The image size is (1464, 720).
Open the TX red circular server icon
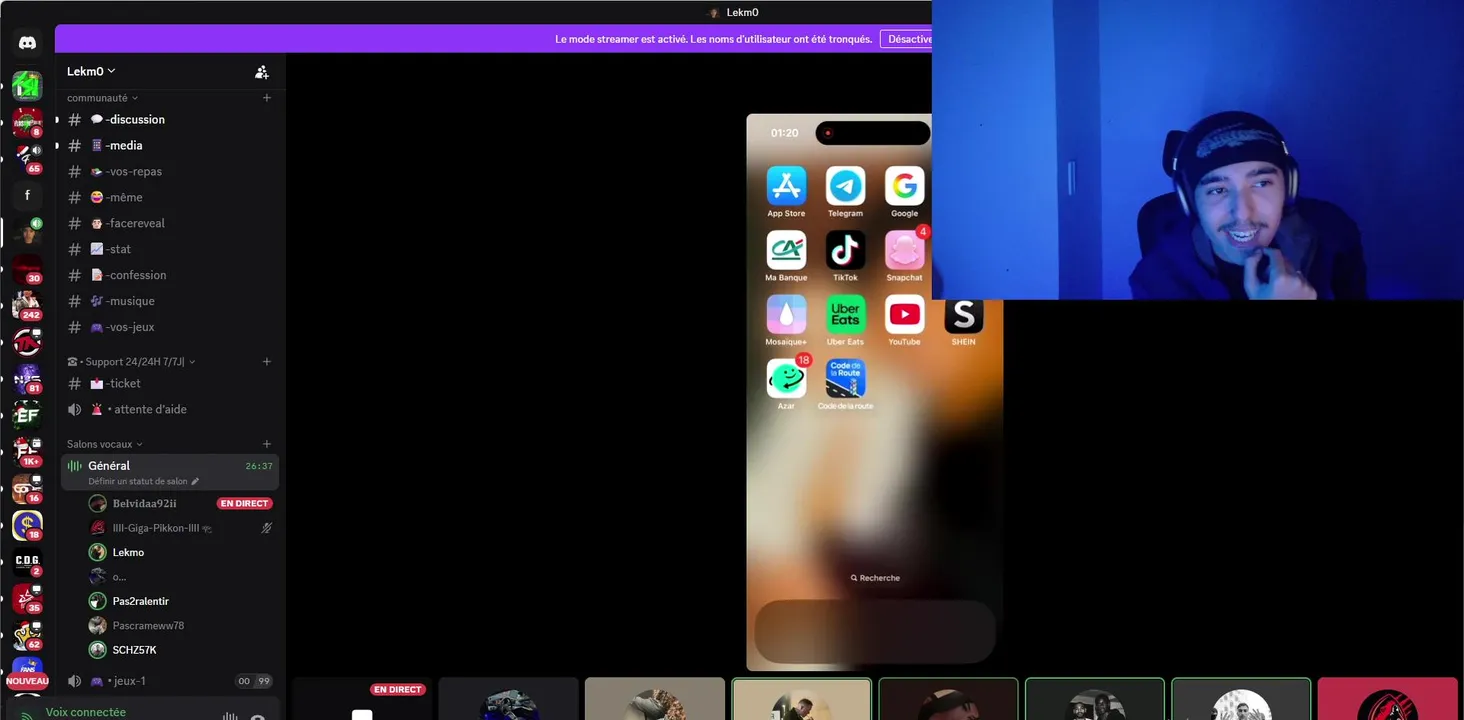pyautogui.click(x=27, y=342)
